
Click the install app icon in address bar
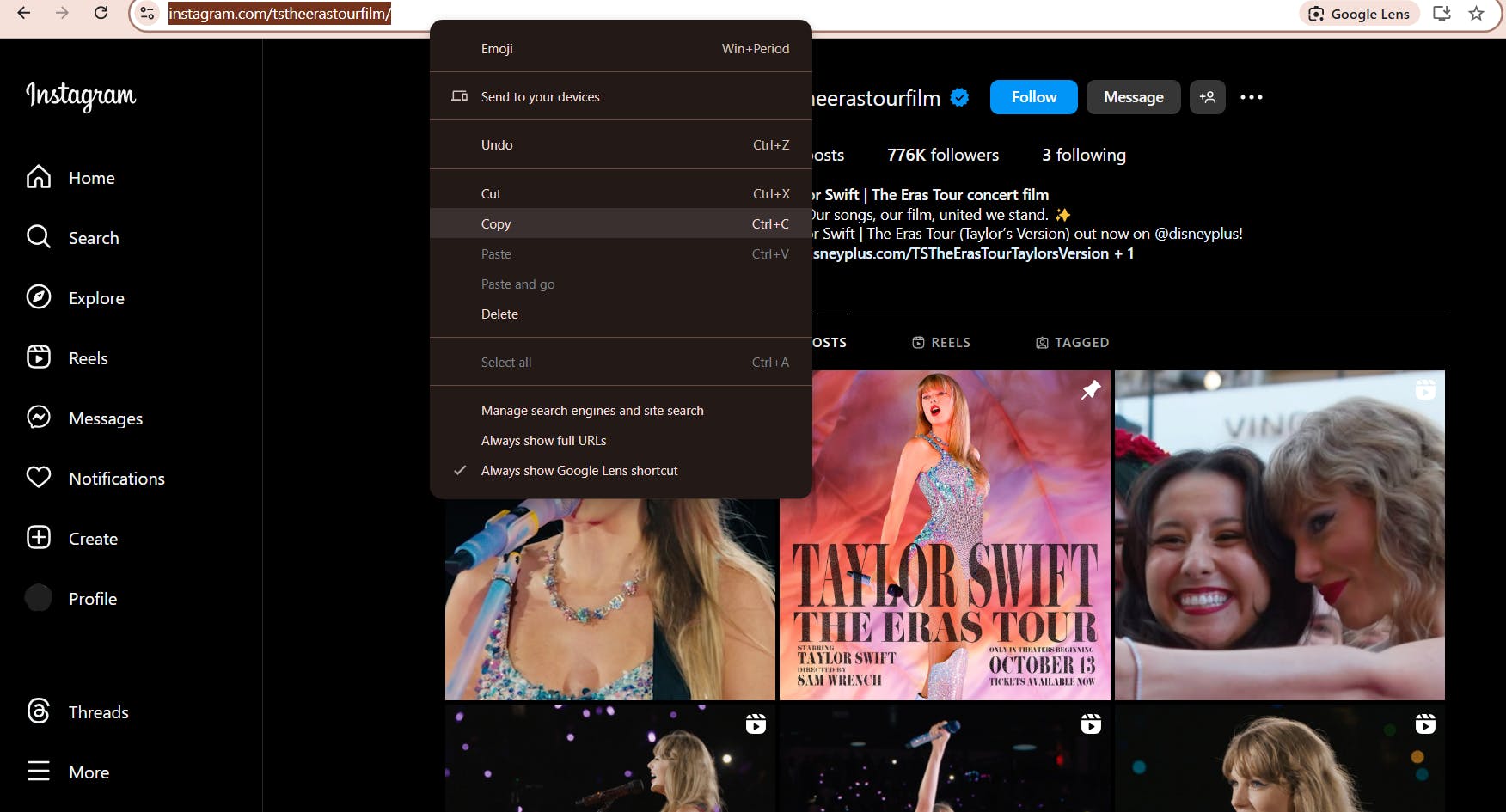click(x=1442, y=13)
